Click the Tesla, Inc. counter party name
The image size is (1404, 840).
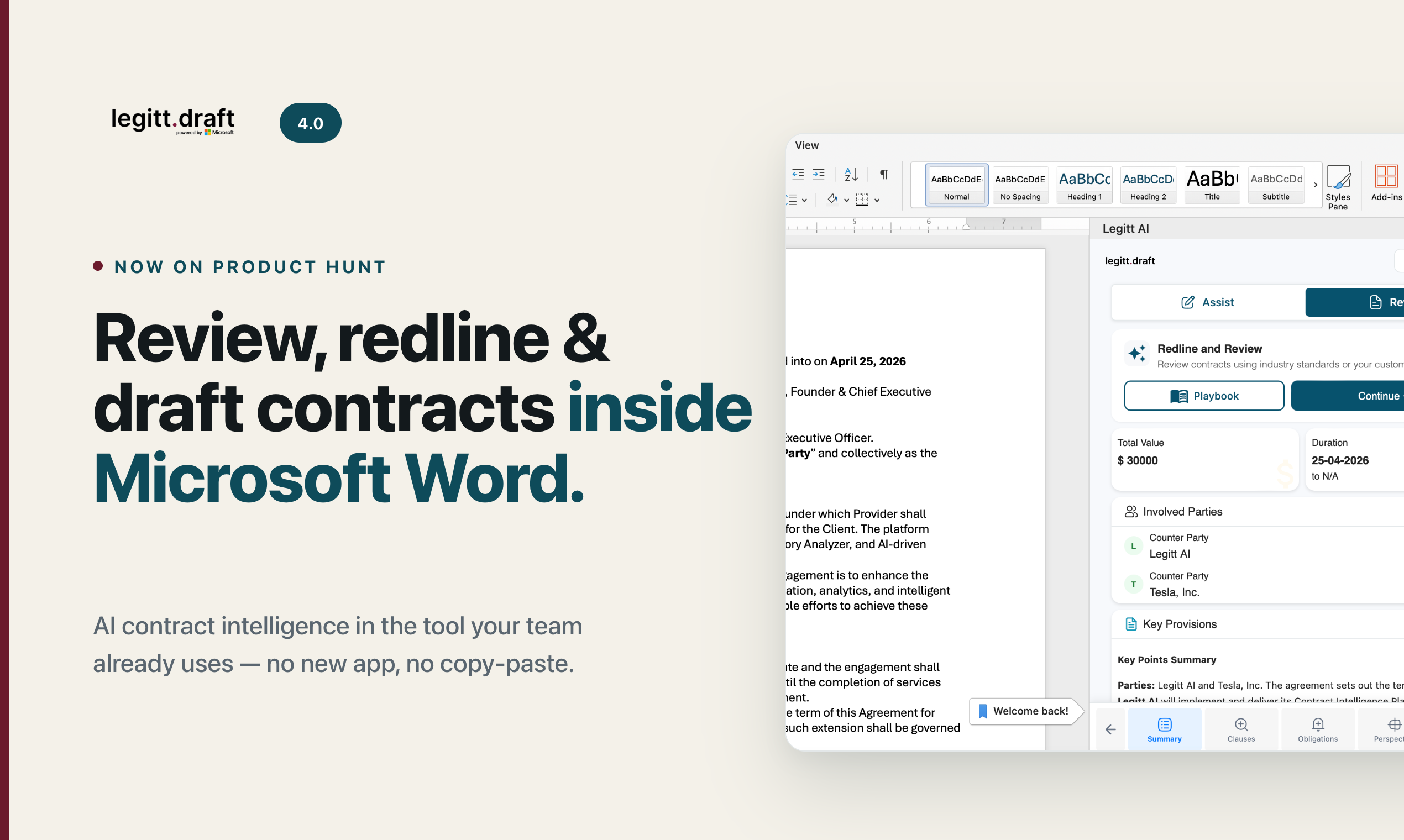(1174, 592)
